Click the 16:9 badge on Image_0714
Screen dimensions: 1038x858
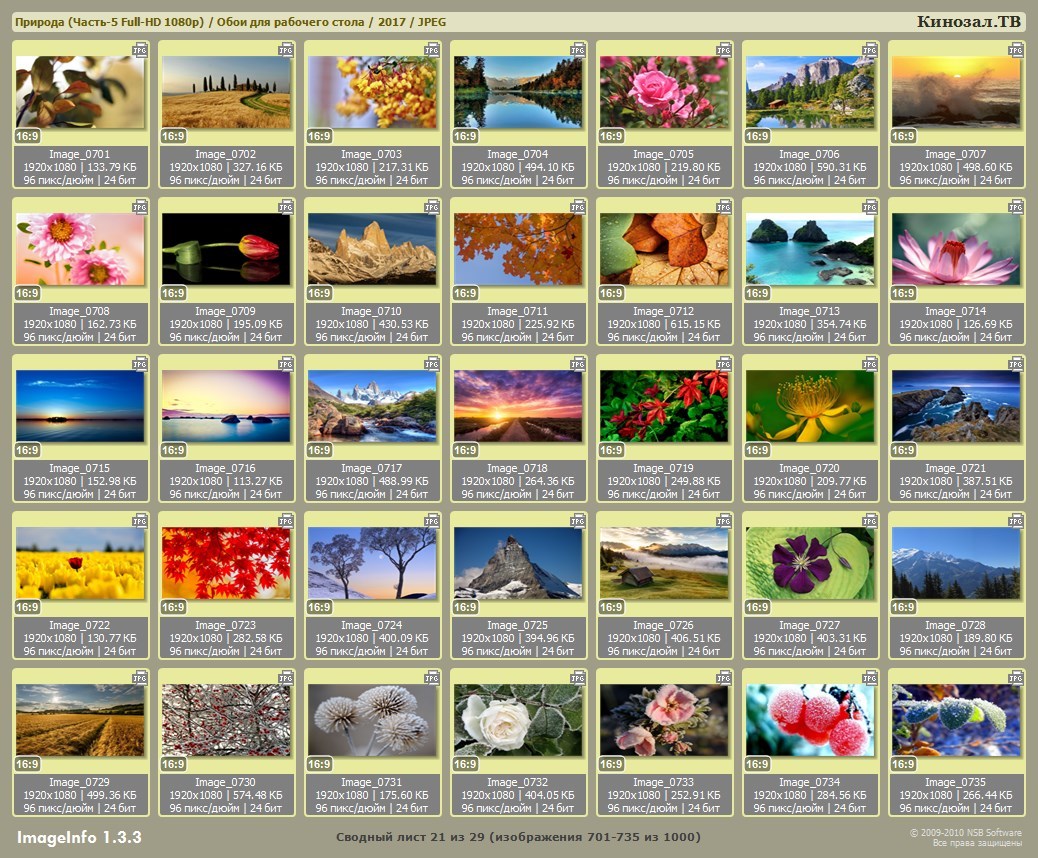(903, 293)
